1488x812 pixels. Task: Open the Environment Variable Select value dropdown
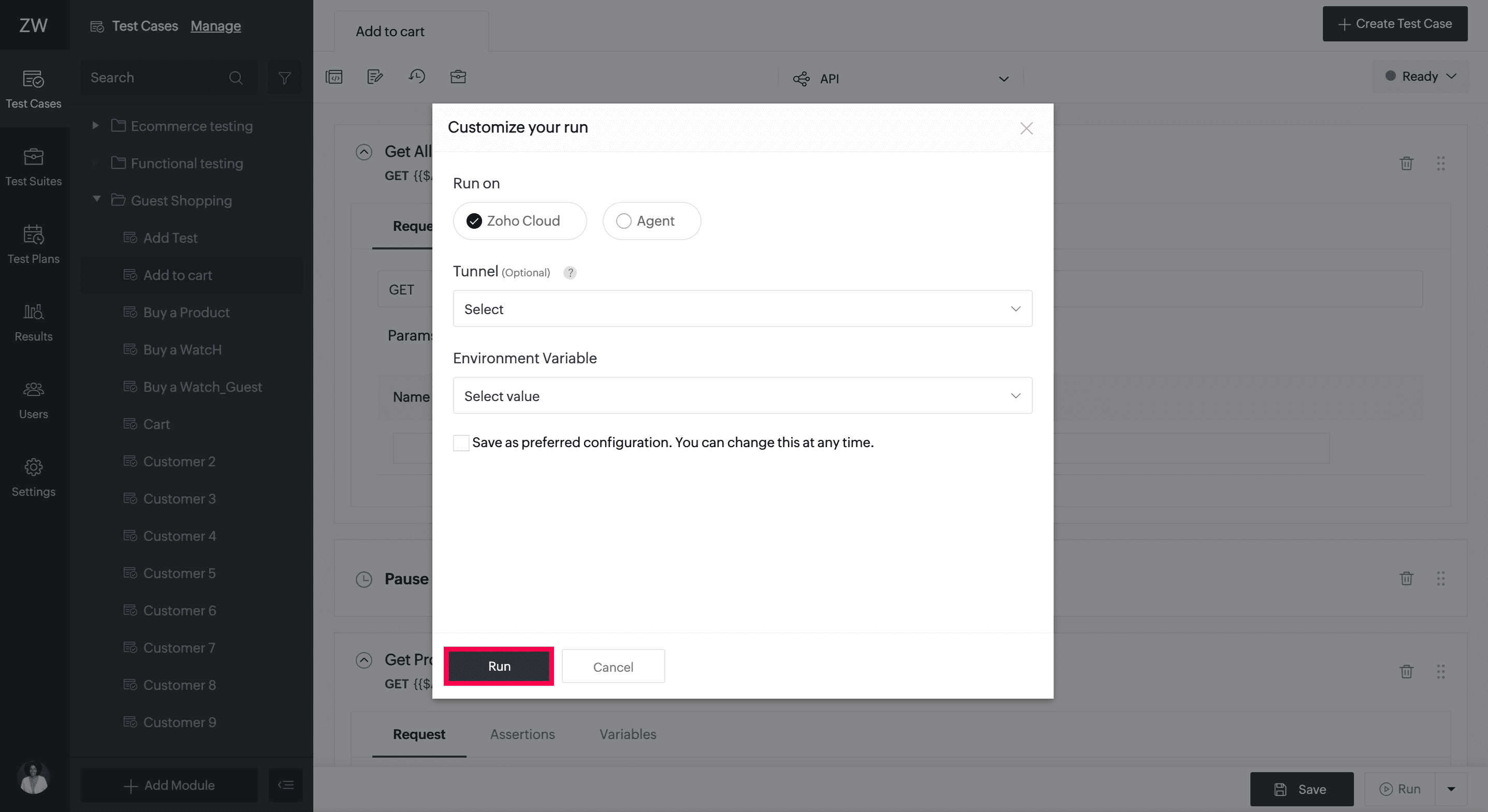742,395
